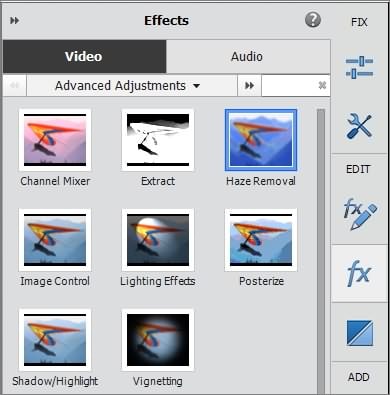
Task: Select the Extract effect thumbnail
Action: point(158,140)
